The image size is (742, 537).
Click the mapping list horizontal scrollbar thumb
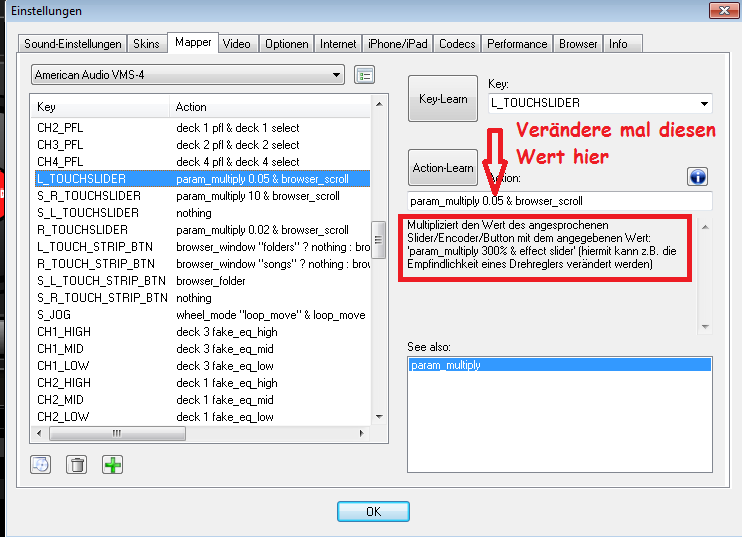[117, 433]
